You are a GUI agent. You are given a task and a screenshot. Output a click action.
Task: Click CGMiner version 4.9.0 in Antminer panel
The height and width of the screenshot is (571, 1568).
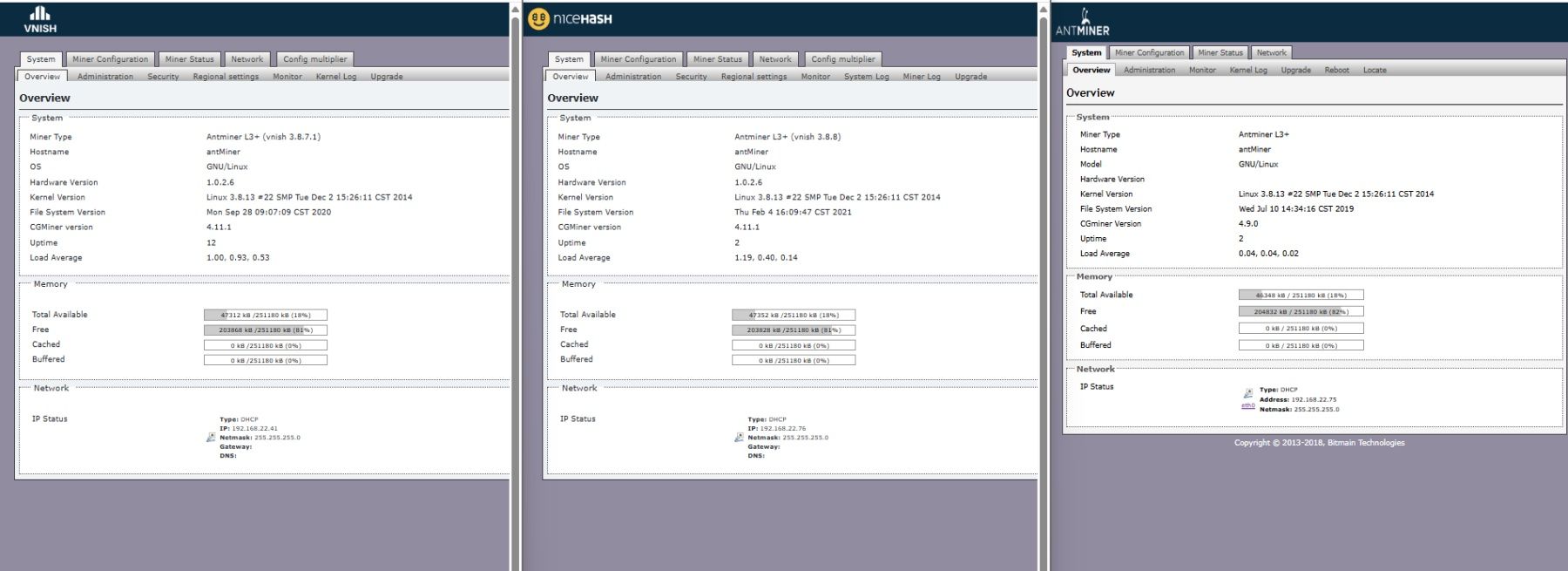click(1248, 224)
